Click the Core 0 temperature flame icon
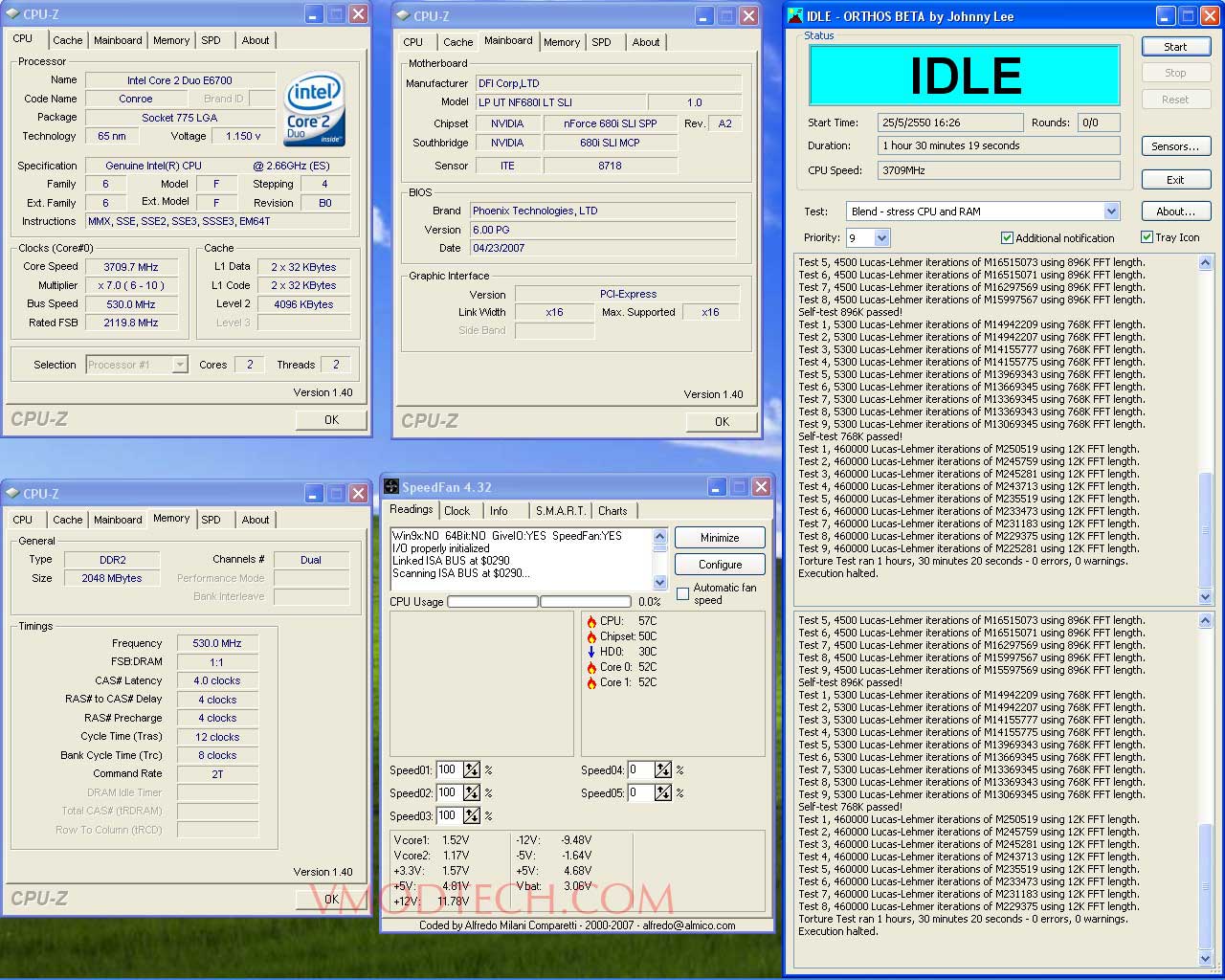 point(591,668)
